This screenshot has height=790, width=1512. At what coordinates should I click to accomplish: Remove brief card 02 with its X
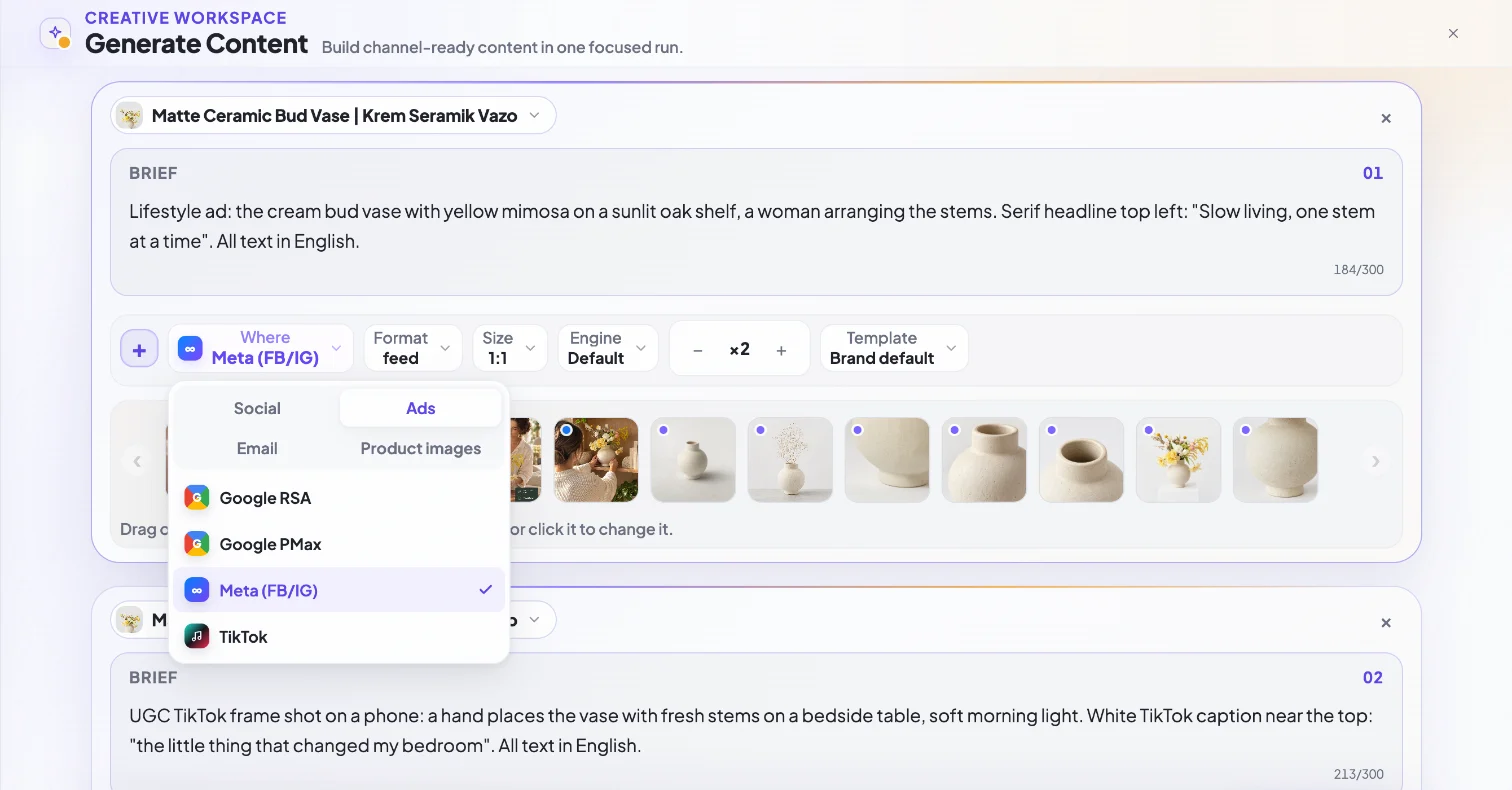coord(1386,622)
